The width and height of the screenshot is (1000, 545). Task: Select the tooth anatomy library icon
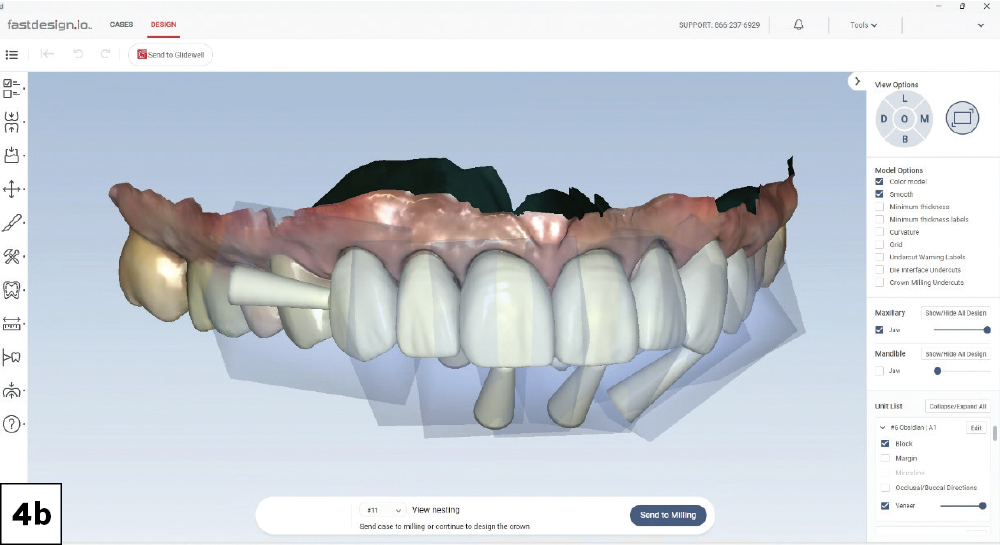coord(11,290)
